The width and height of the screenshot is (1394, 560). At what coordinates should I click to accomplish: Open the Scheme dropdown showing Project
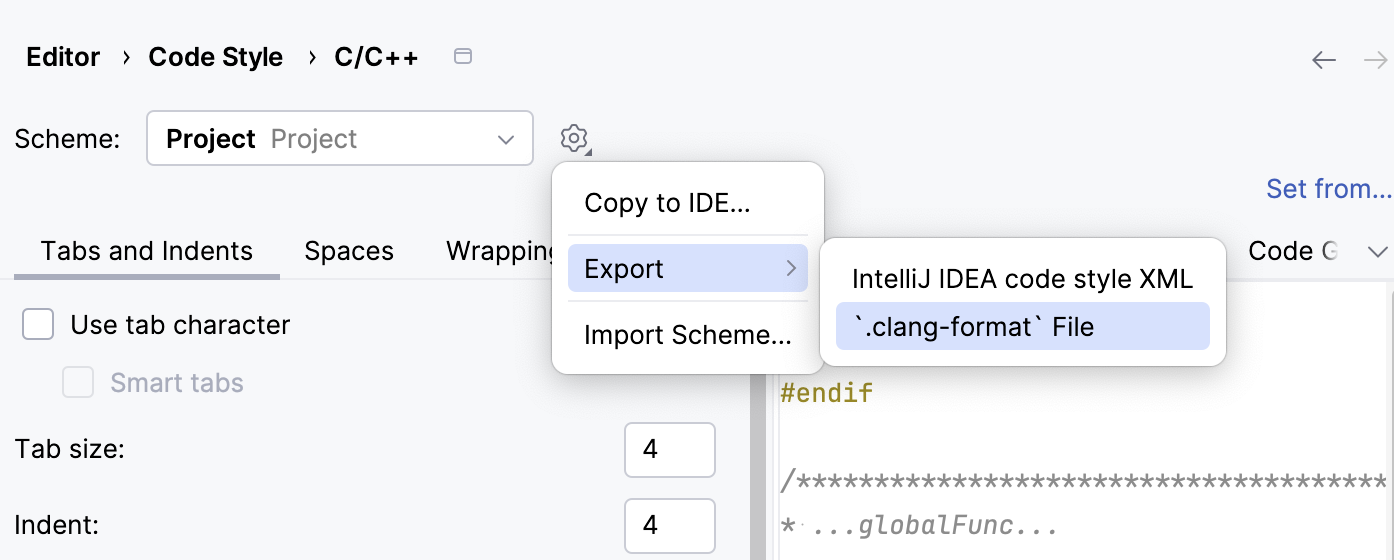pyautogui.click(x=340, y=139)
